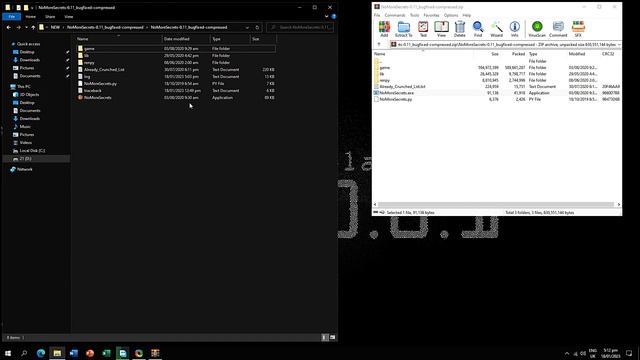Open the notification center icon
This screenshot has height=360, width=640.
click(629, 353)
